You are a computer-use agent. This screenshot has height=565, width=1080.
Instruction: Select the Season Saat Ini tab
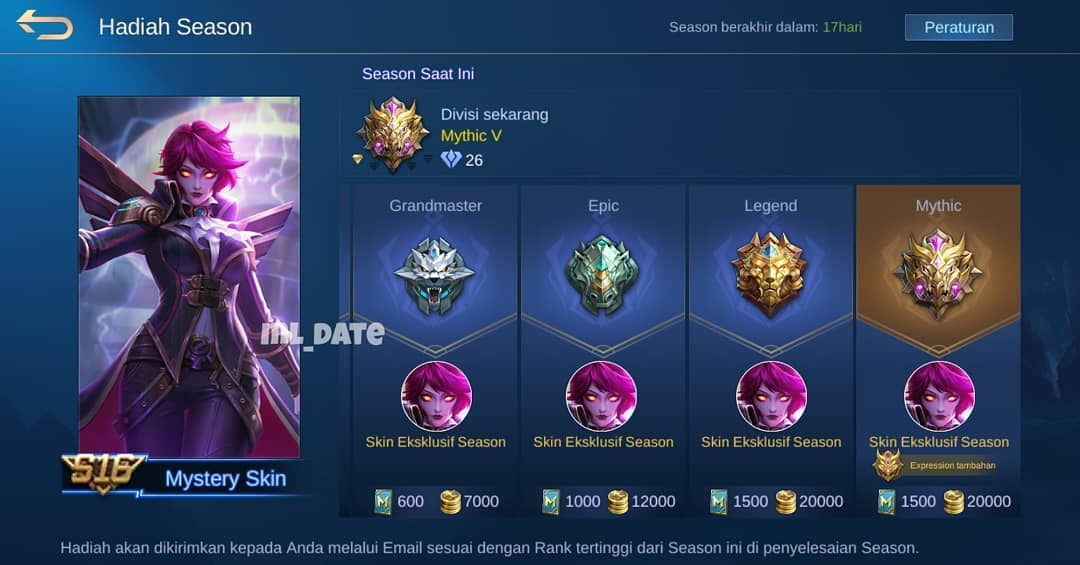tap(418, 74)
